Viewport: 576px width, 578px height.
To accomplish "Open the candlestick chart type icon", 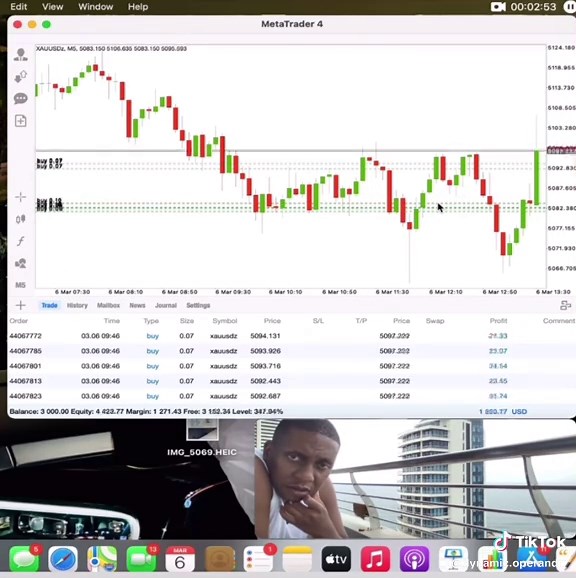I will pos(21,219).
